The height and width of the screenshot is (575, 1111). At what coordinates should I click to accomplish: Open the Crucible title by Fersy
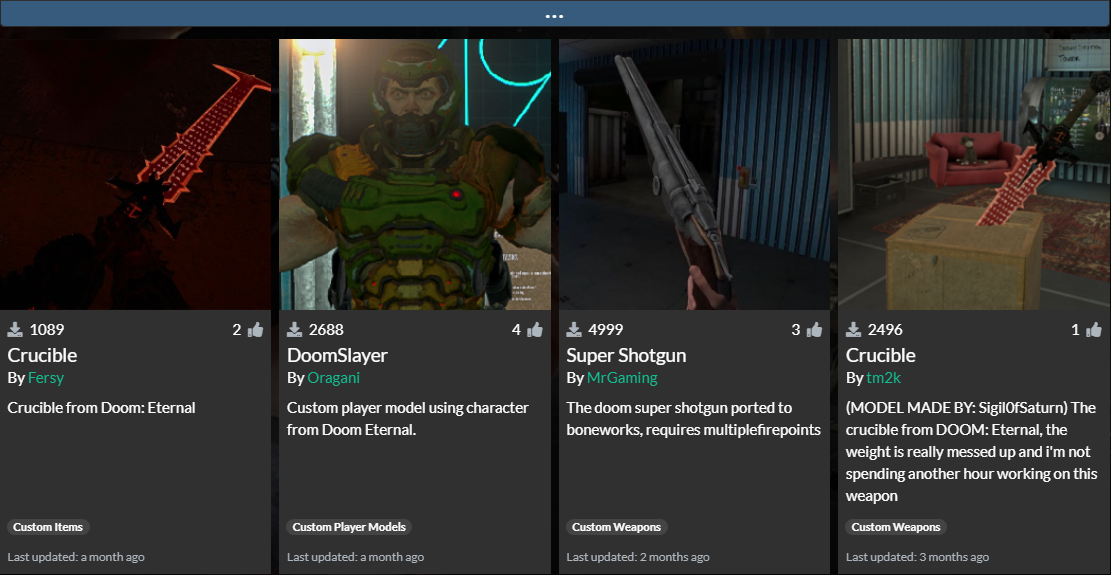(x=43, y=355)
